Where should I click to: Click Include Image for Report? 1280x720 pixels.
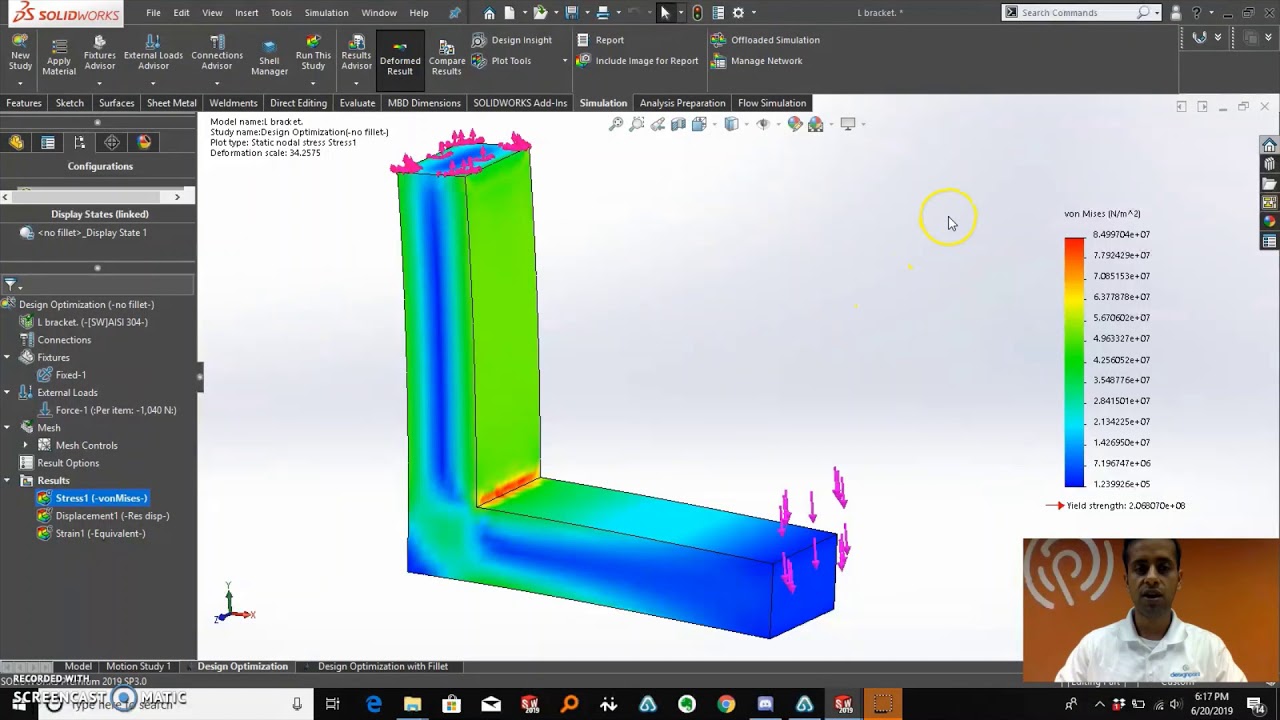[637, 61]
